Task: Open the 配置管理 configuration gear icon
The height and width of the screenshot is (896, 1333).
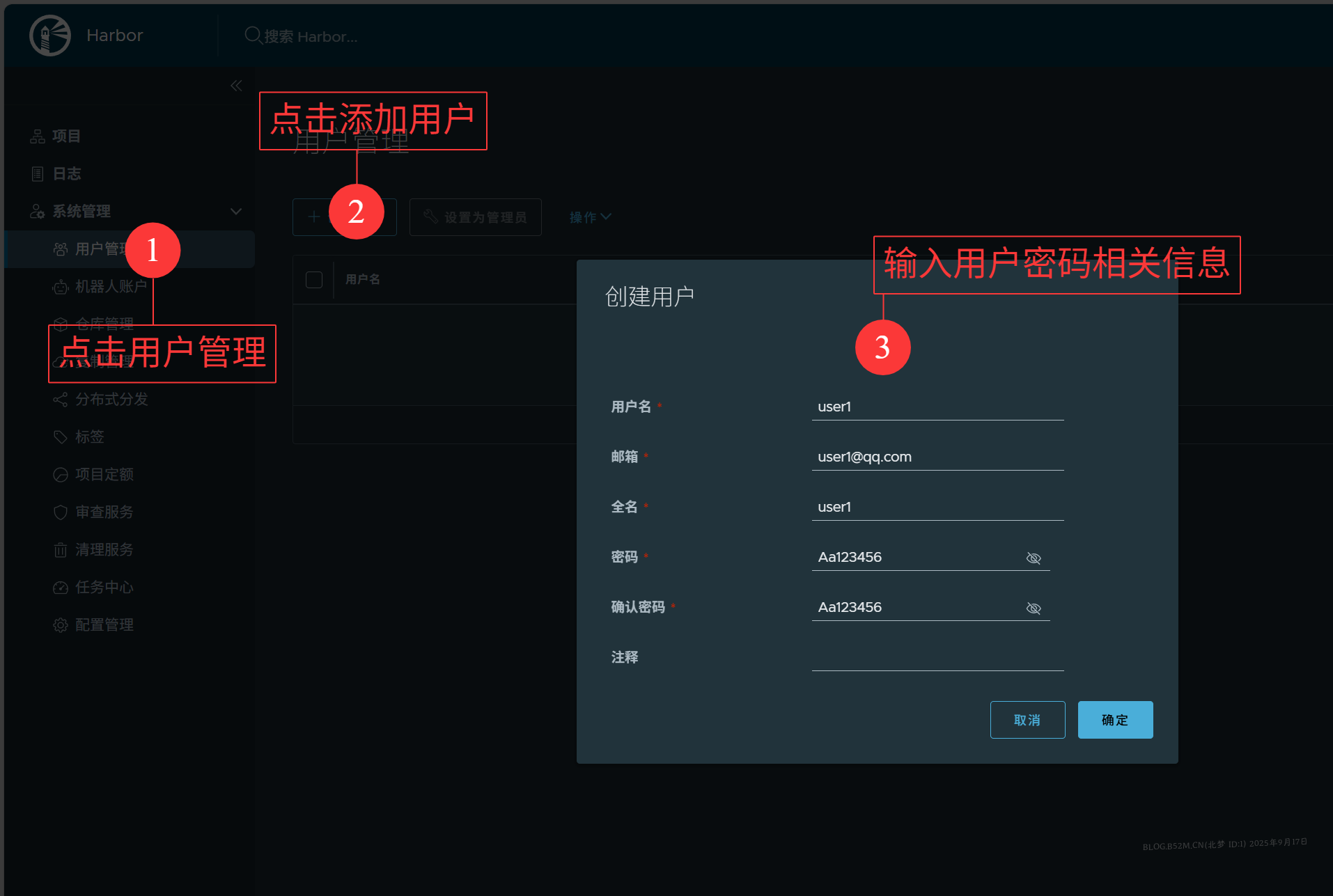Action: (61, 624)
